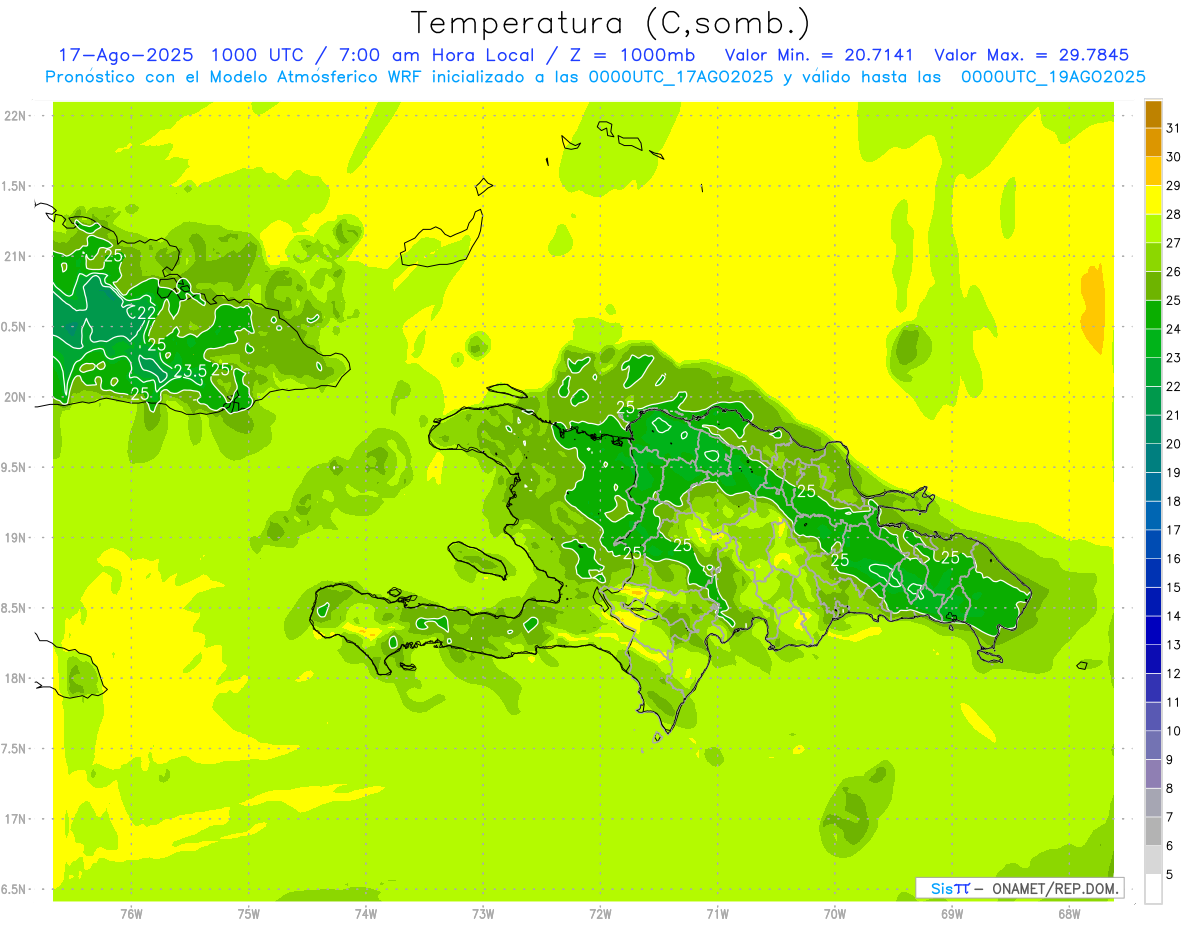Click the "8.5N" latitude axis label
This screenshot has height=927, width=1200.
point(15,608)
